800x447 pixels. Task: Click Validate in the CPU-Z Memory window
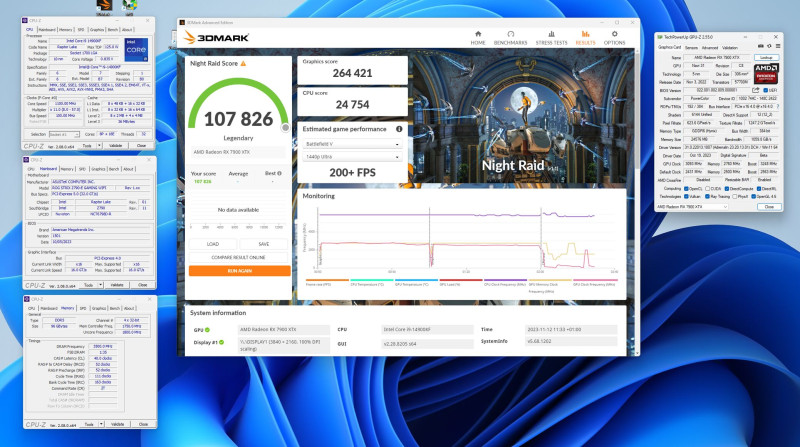pos(117,424)
